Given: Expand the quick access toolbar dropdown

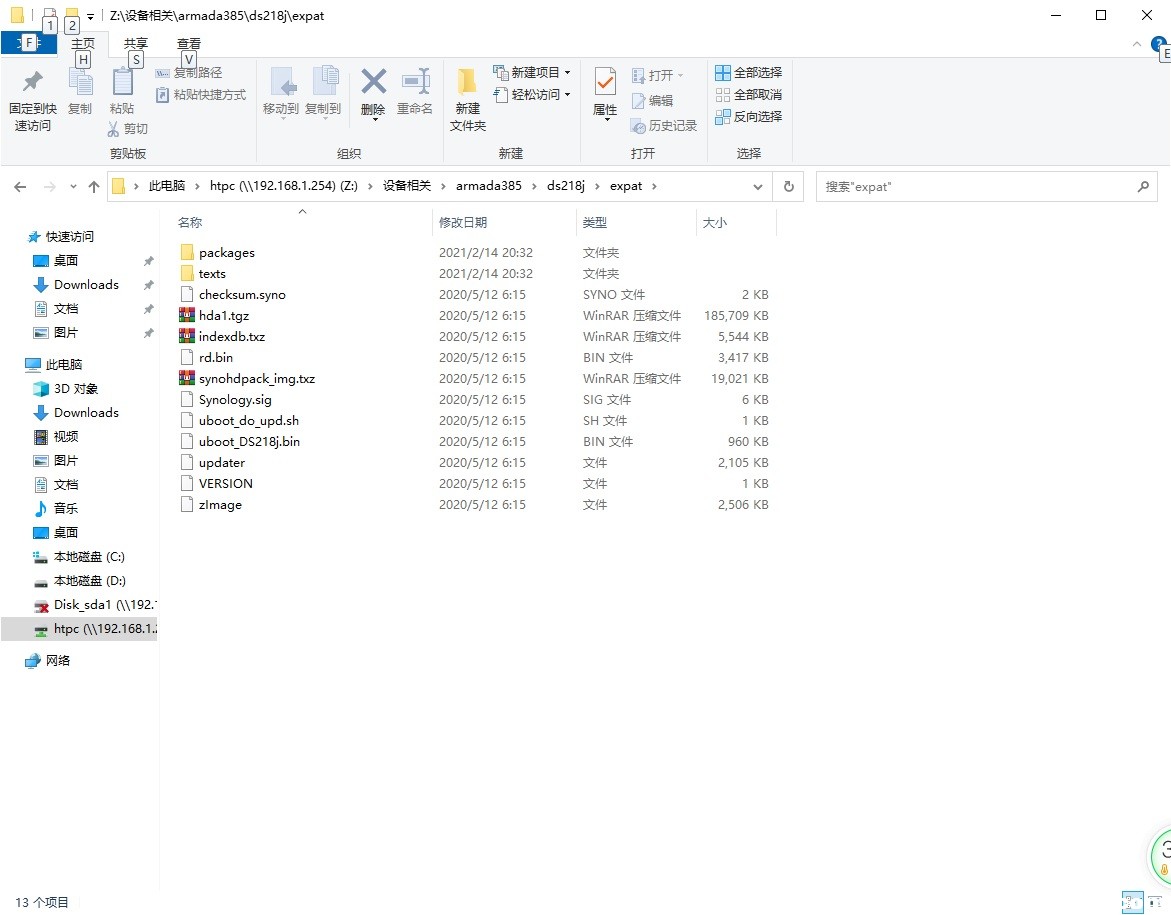Looking at the screenshot, I should (90, 16).
